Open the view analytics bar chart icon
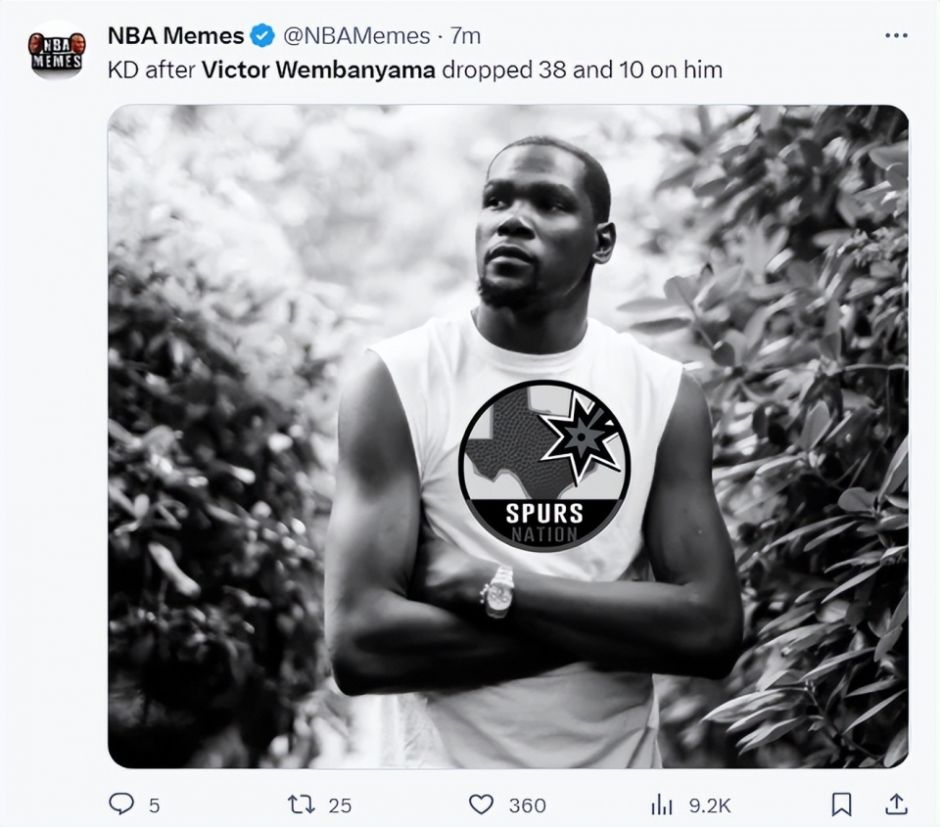This screenshot has width=940, height=827. (x=660, y=803)
